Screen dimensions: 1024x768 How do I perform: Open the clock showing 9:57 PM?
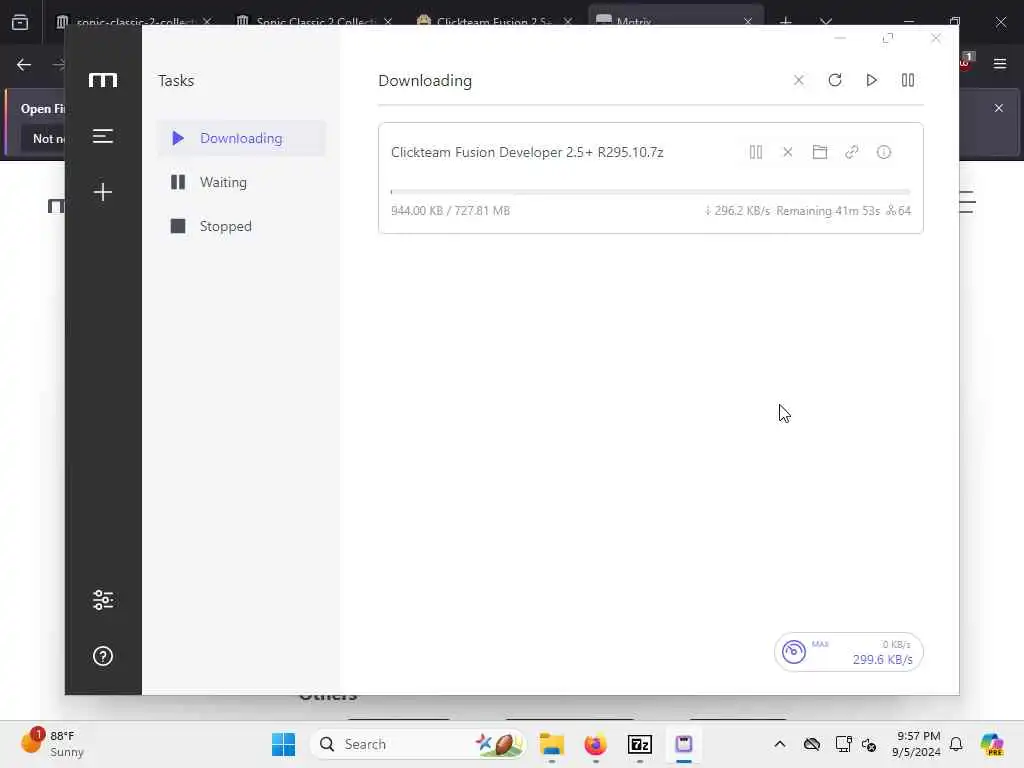click(917, 744)
